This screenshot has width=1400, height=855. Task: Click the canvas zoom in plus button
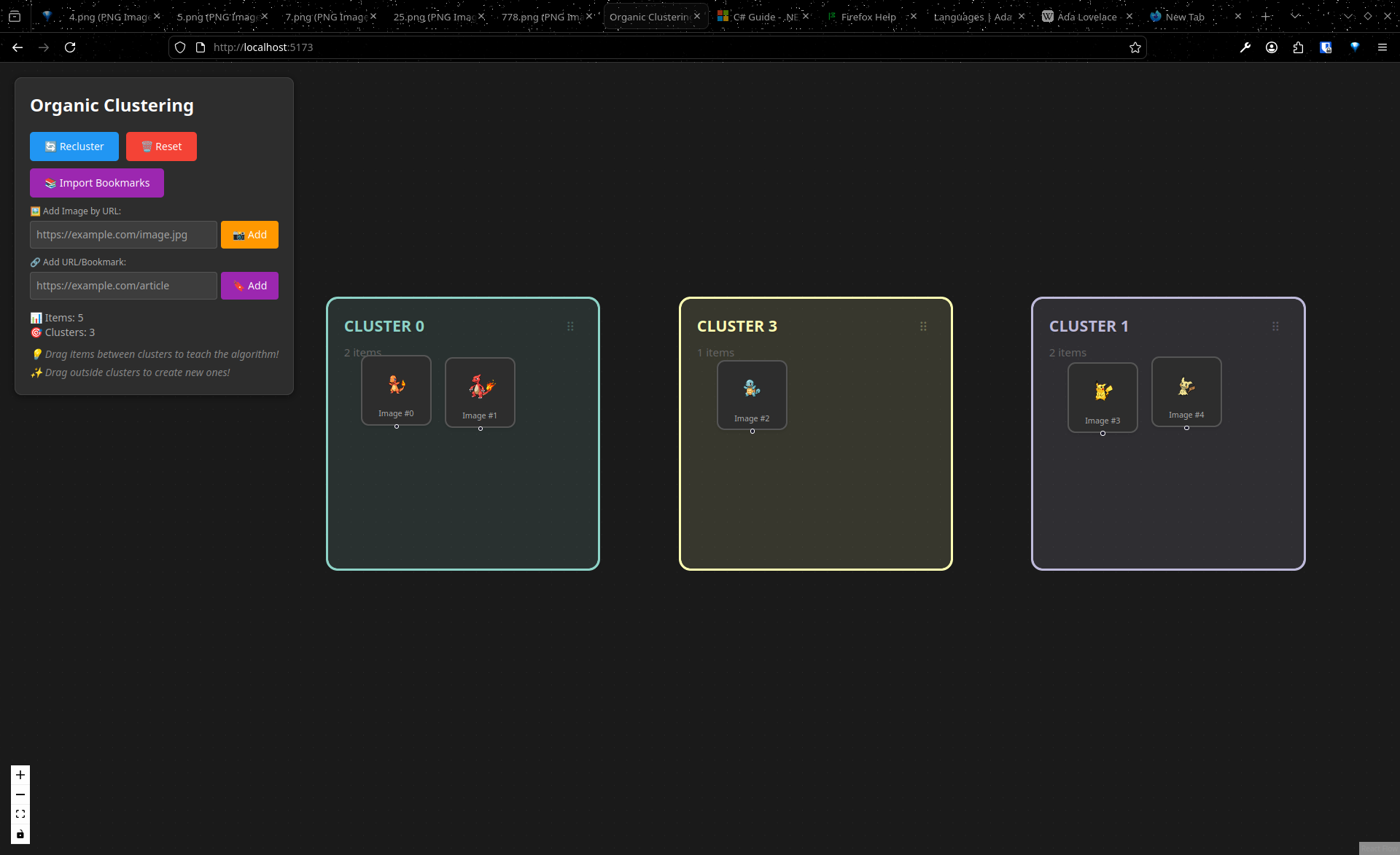click(x=20, y=775)
